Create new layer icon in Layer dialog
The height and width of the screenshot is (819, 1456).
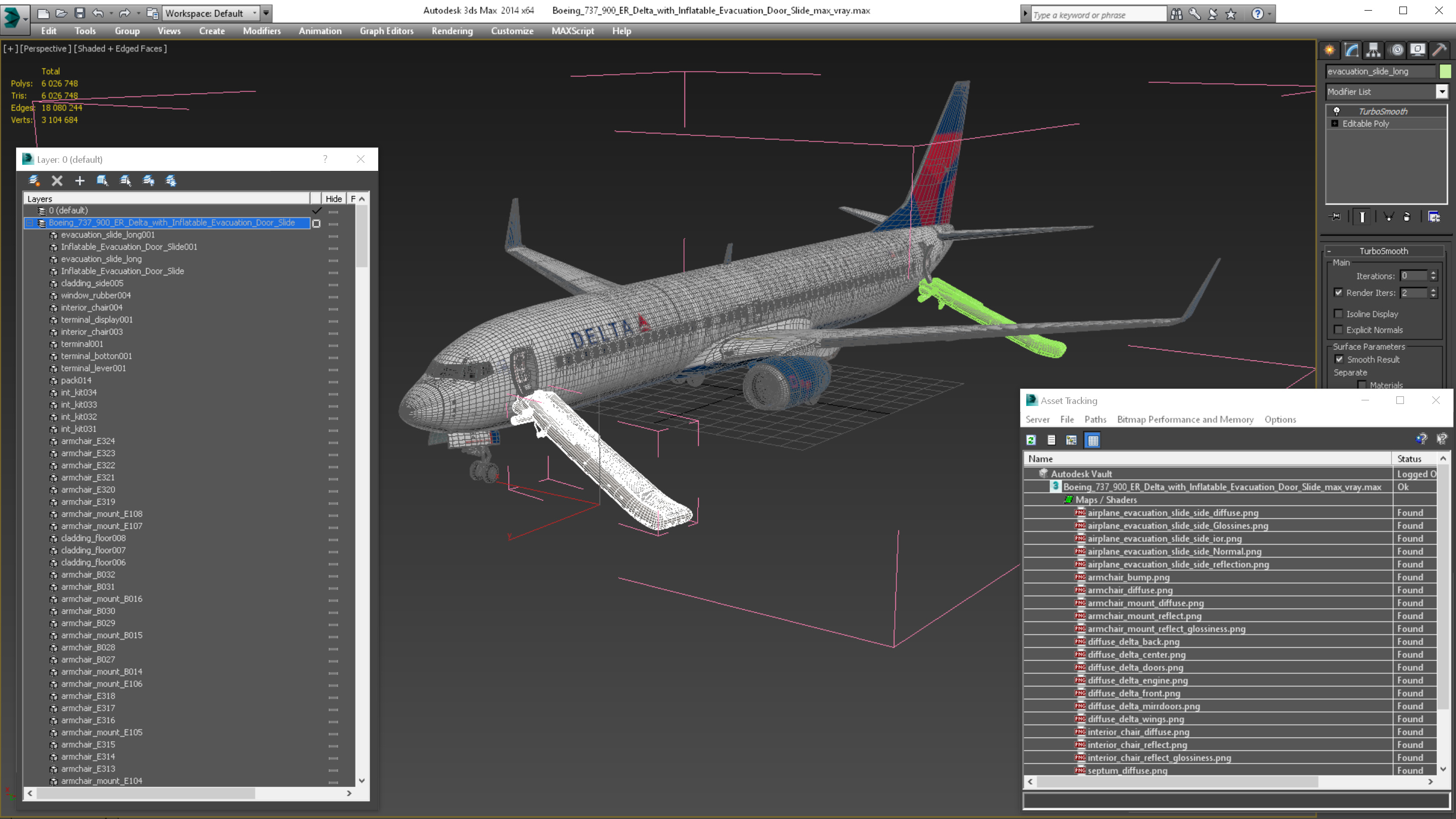[34, 181]
